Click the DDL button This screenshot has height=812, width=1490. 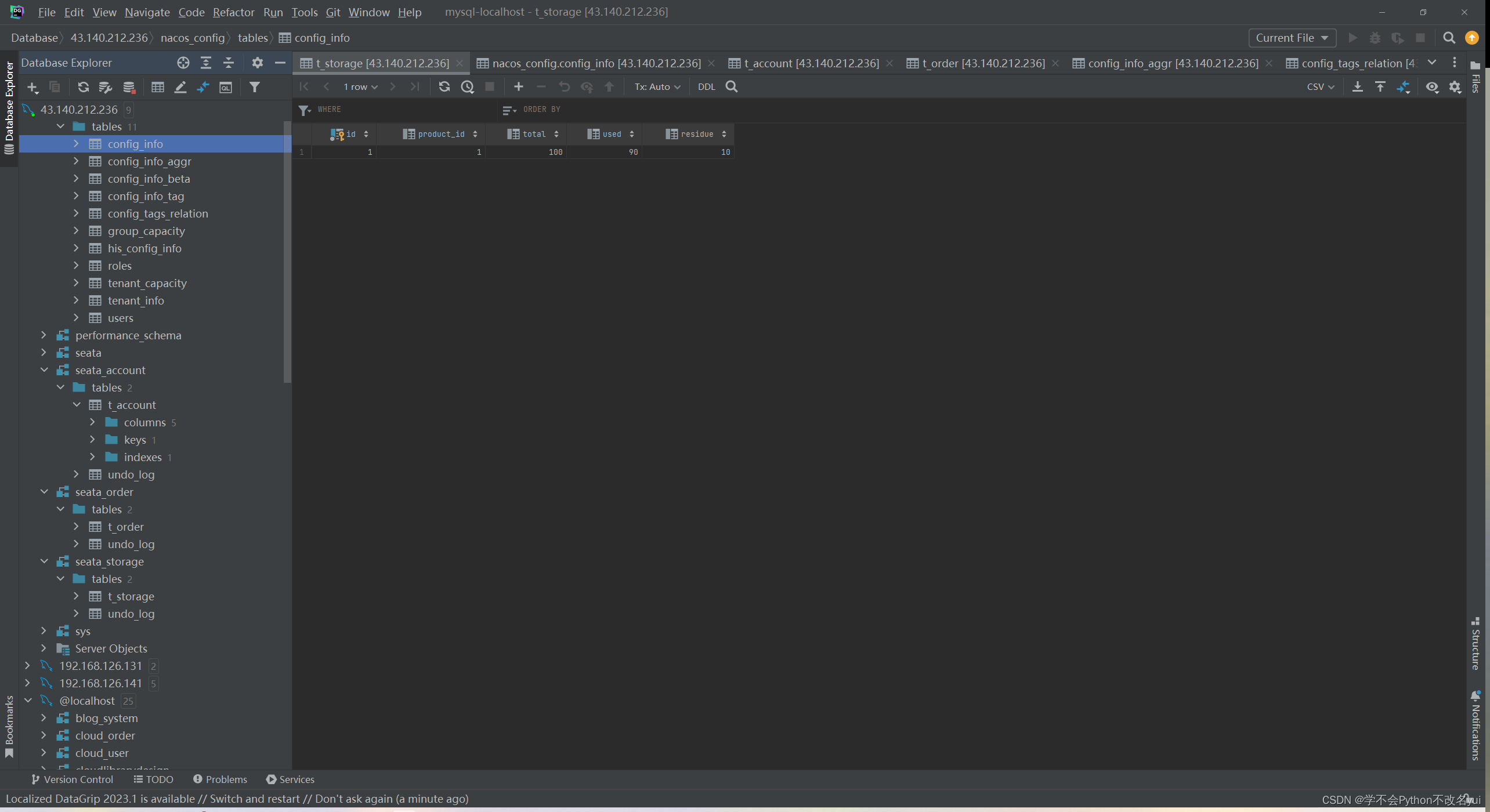[706, 86]
